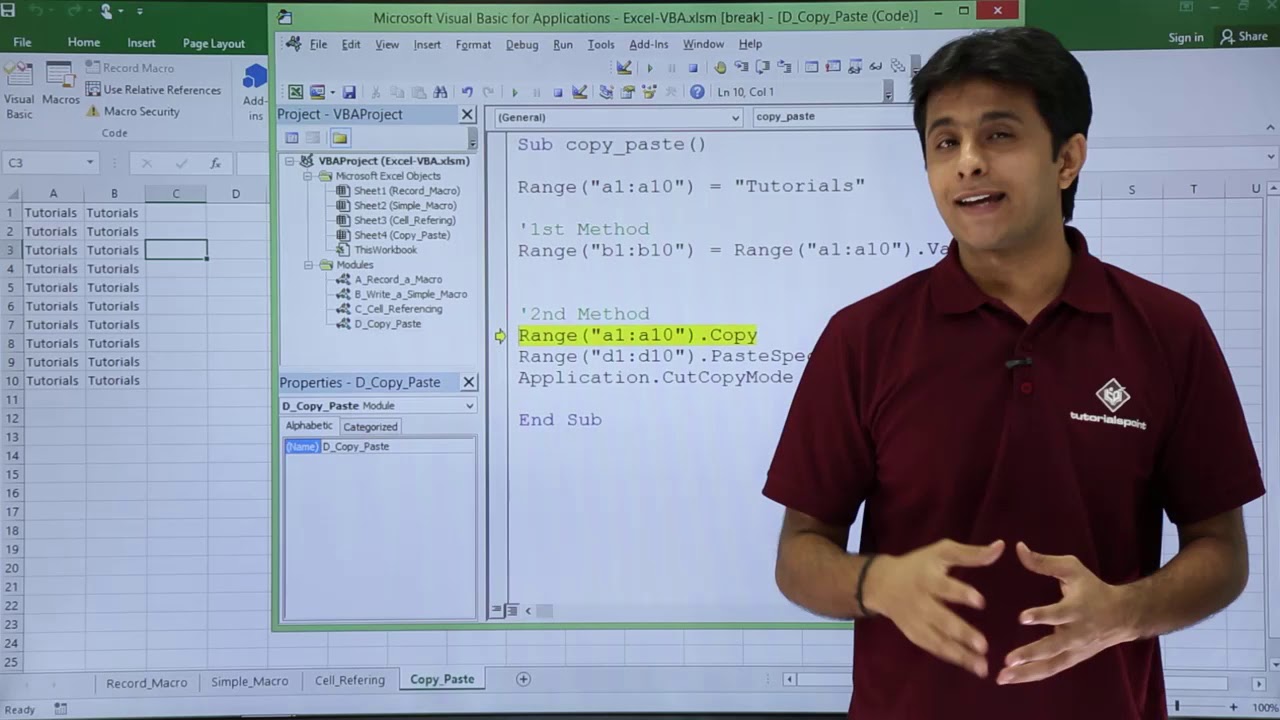Image resolution: width=1280 pixels, height=720 pixels.
Task: Click View Code icon in Project panel
Action: [x=292, y=138]
